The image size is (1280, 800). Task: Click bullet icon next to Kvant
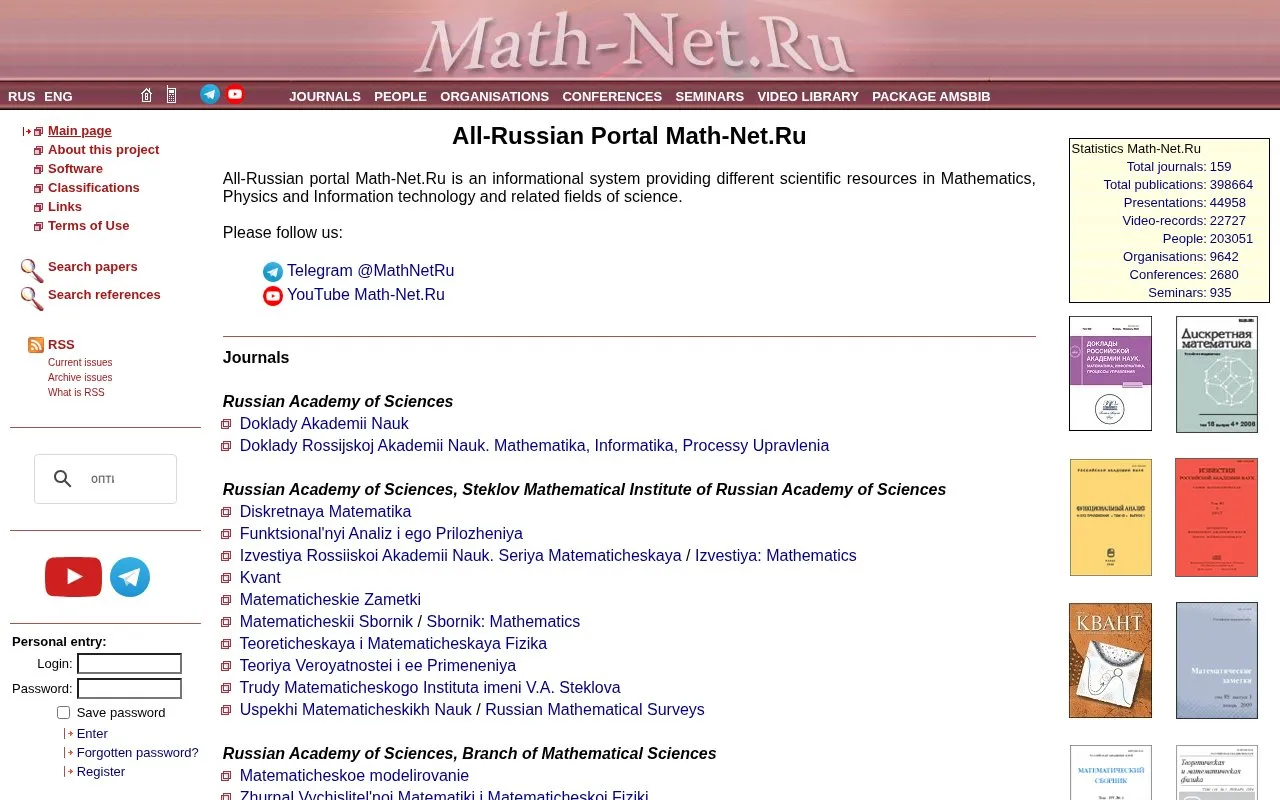(x=226, y=578)
